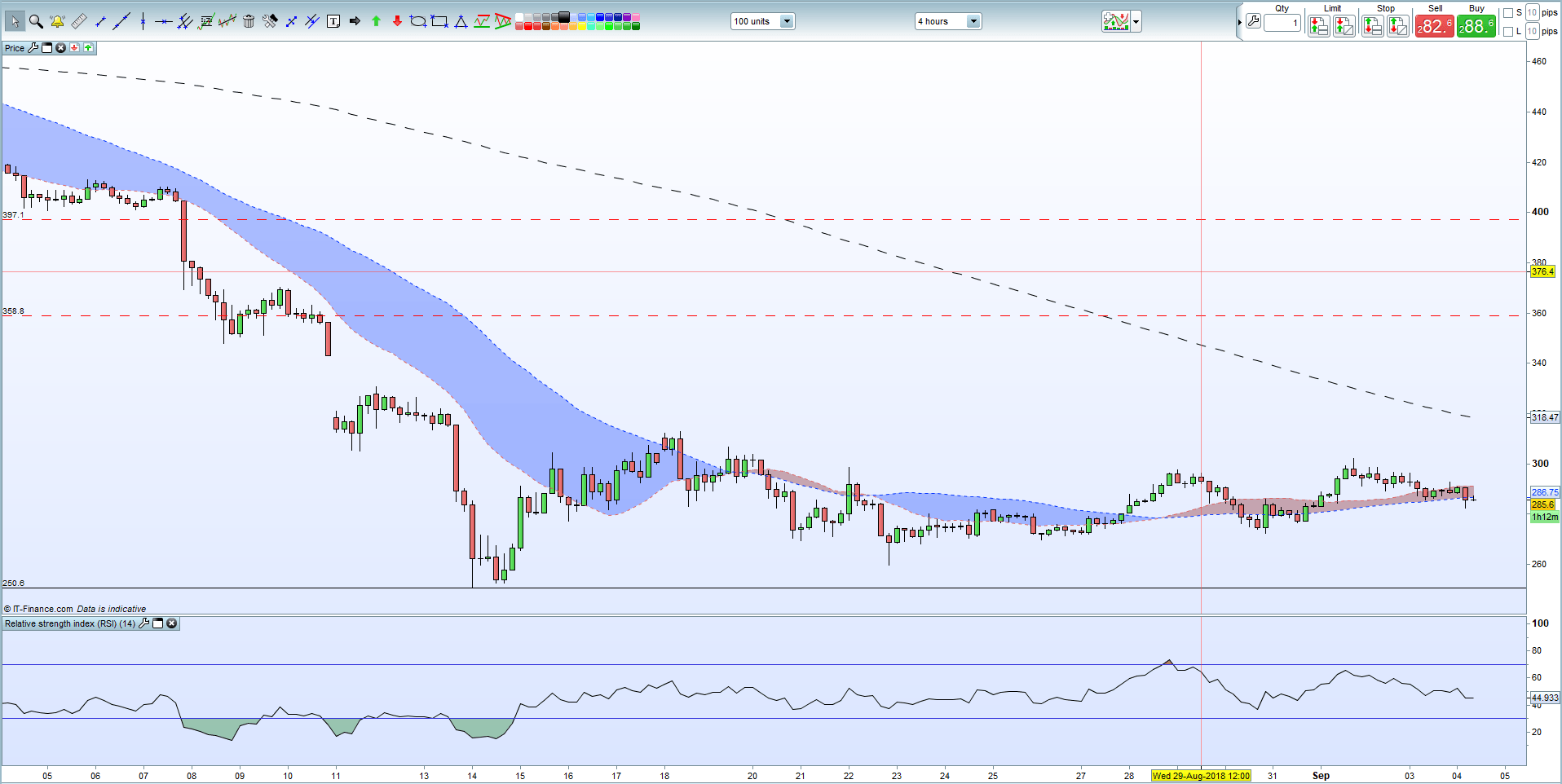Move the Price panel up
The image size is (1562, 784).
coord(88,48)
